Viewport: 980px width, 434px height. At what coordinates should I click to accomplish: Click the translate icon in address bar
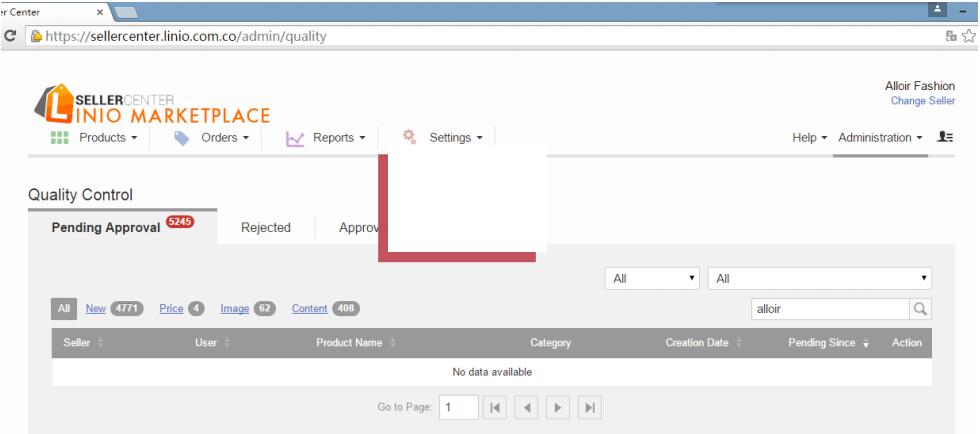[951, 36]
